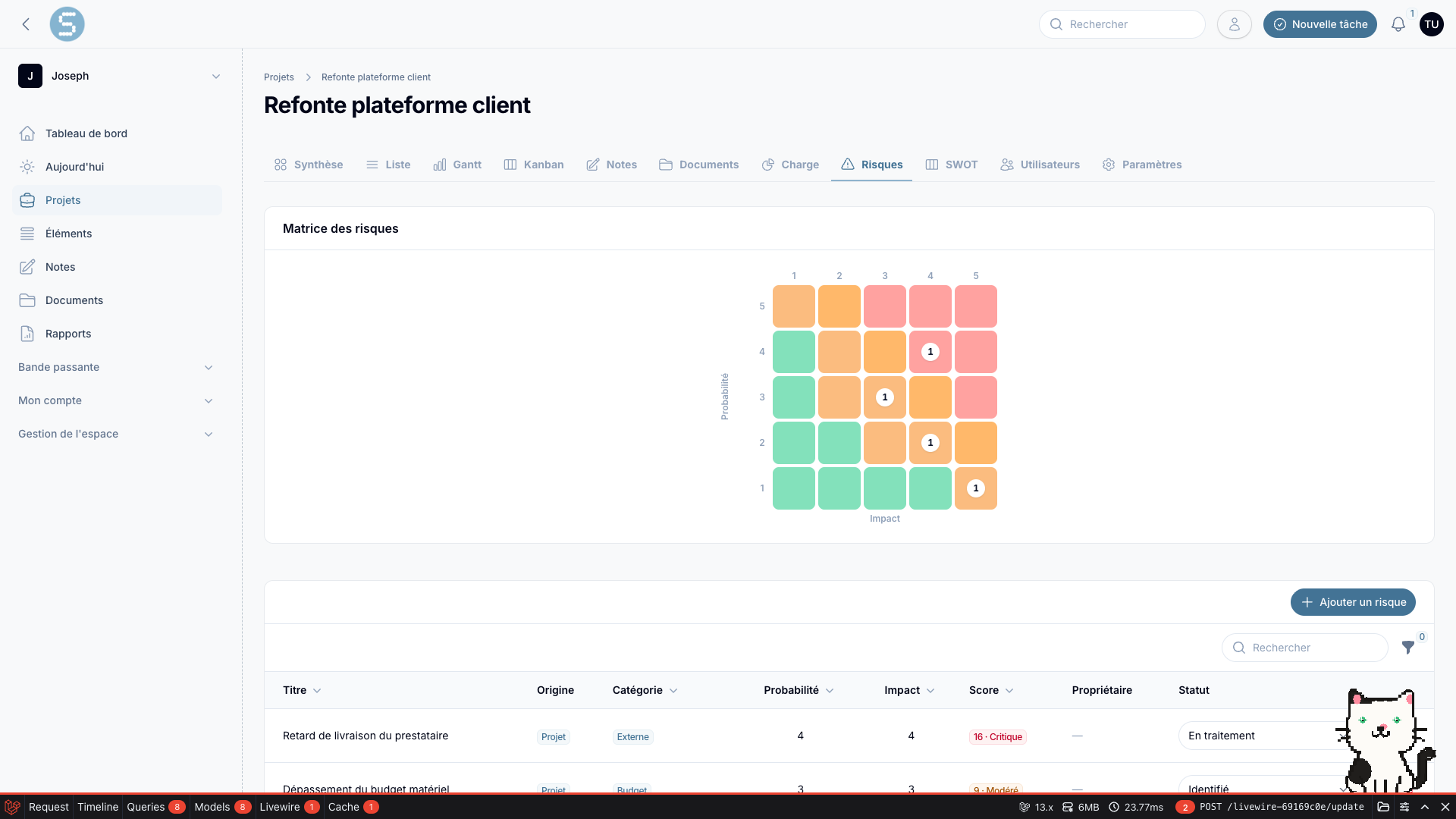Expand the Bande passante section

click(117, 367)
